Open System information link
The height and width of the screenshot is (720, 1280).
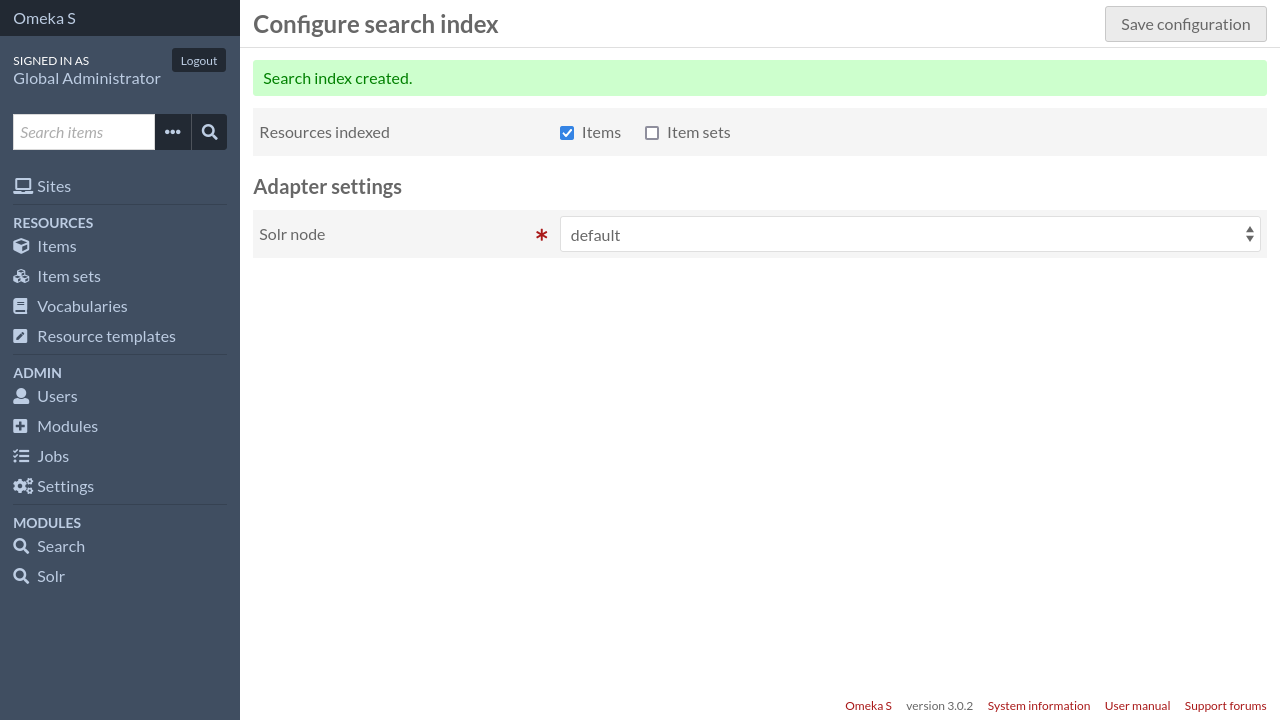(x=1039, y=706)
